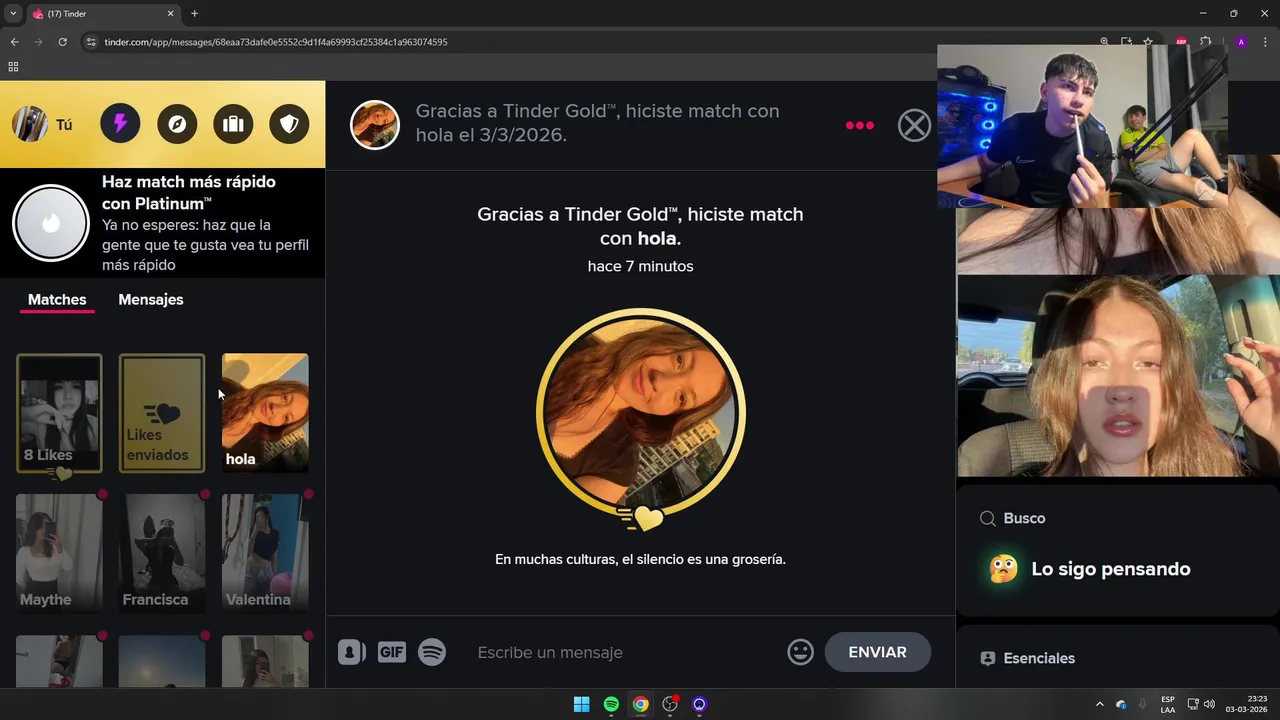1280x720 pixels.
Task: Share a Spotify song icon in chat
Action: click(x=432, y=652)
